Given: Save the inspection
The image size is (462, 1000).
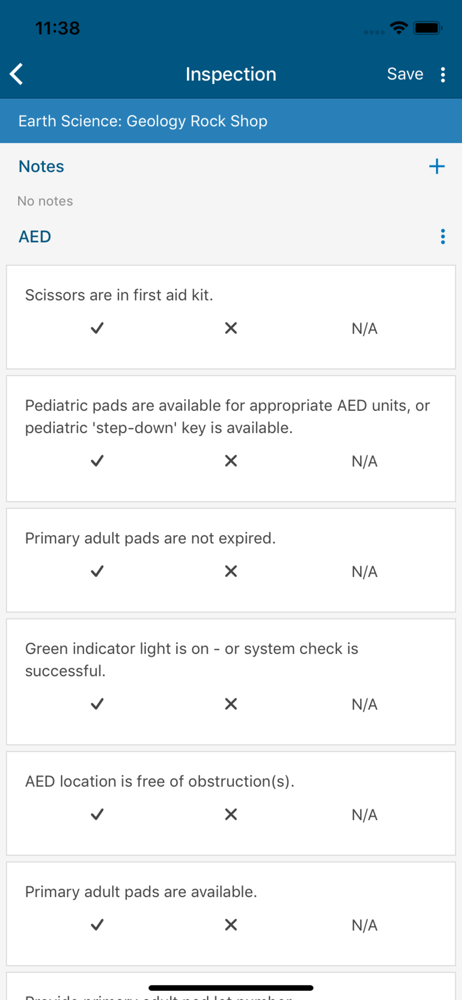Looking at the screenshot, I should (405, 74).
